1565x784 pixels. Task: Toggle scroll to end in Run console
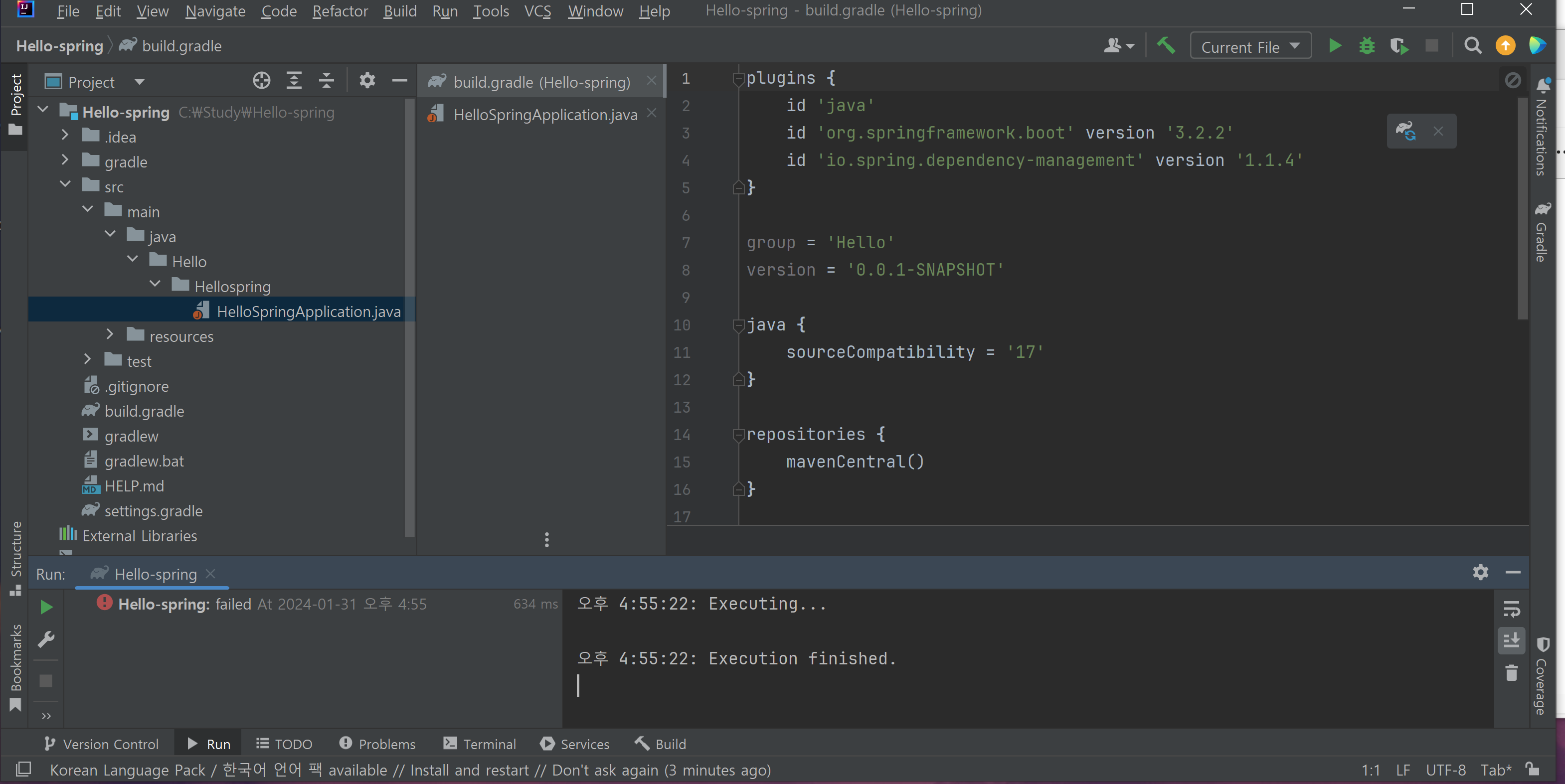point(1512,640)
